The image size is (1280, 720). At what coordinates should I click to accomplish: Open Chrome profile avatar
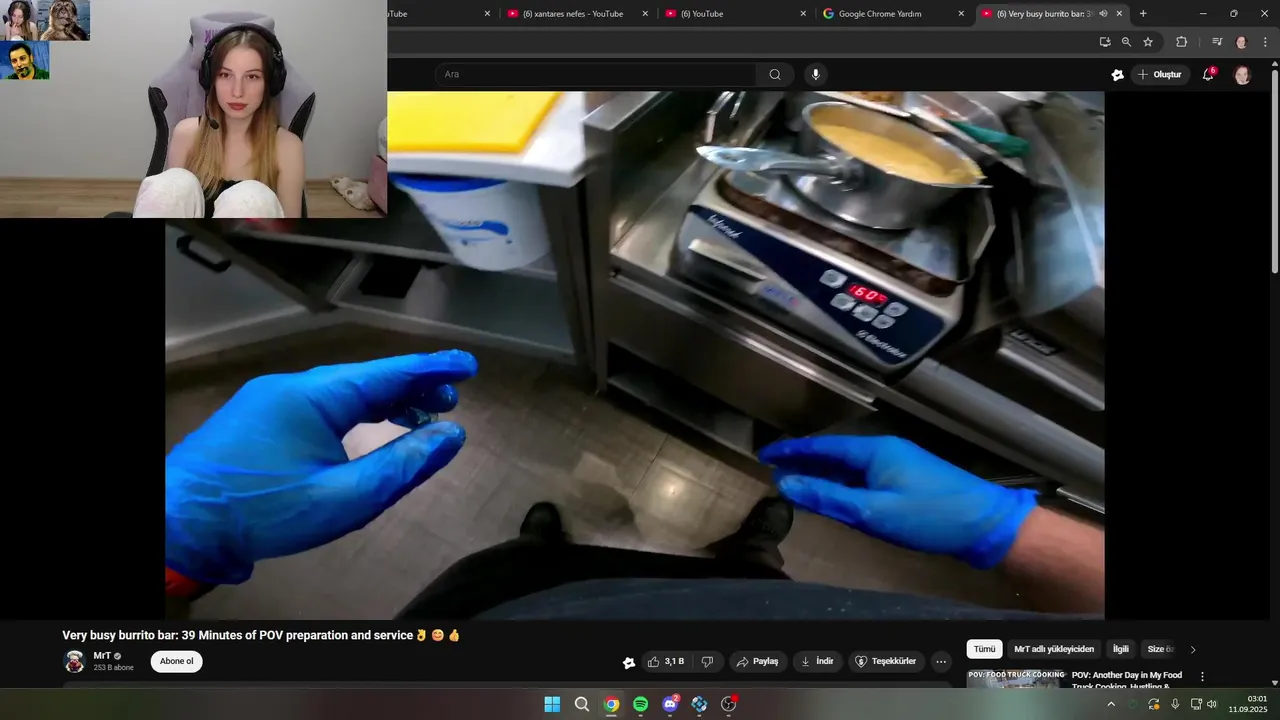[1242, 42]
